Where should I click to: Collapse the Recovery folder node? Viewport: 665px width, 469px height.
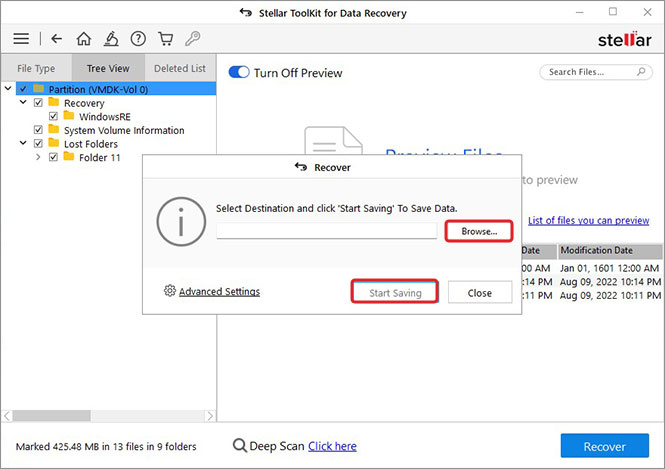[23, 102]
